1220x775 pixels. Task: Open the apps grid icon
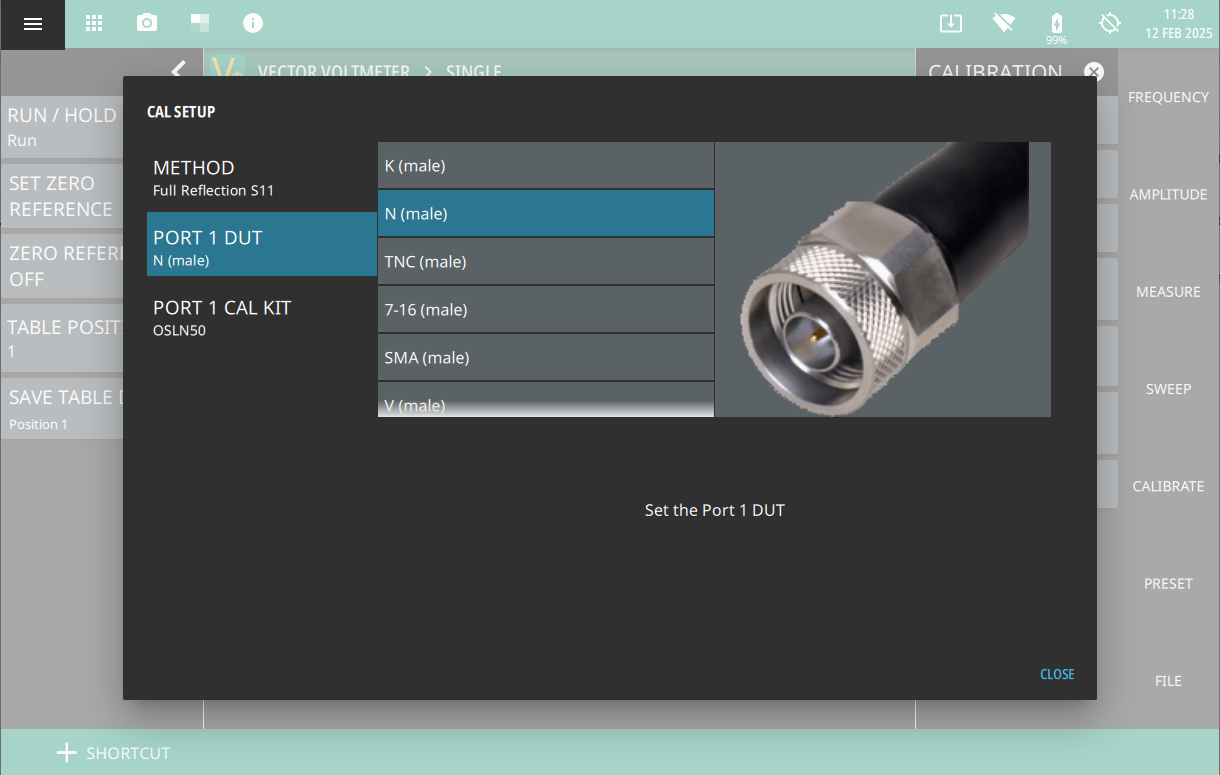coord(93,23)
